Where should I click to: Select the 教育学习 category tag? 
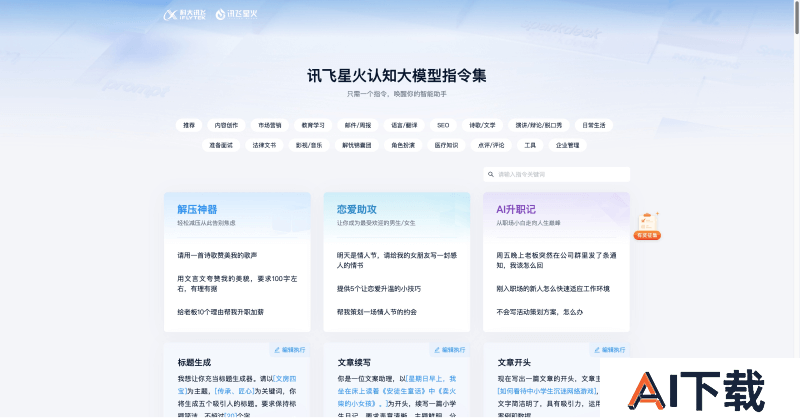[313, 126]
